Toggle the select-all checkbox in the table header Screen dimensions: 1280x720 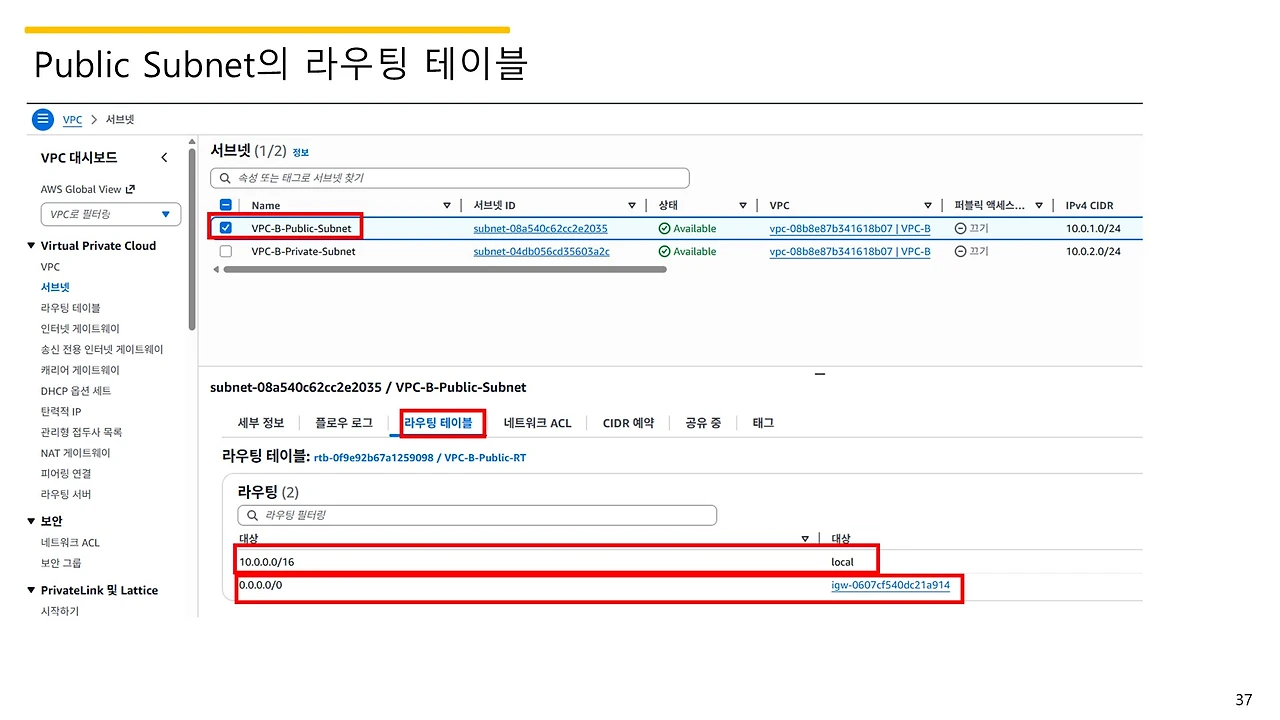click(x=225, y=204)
